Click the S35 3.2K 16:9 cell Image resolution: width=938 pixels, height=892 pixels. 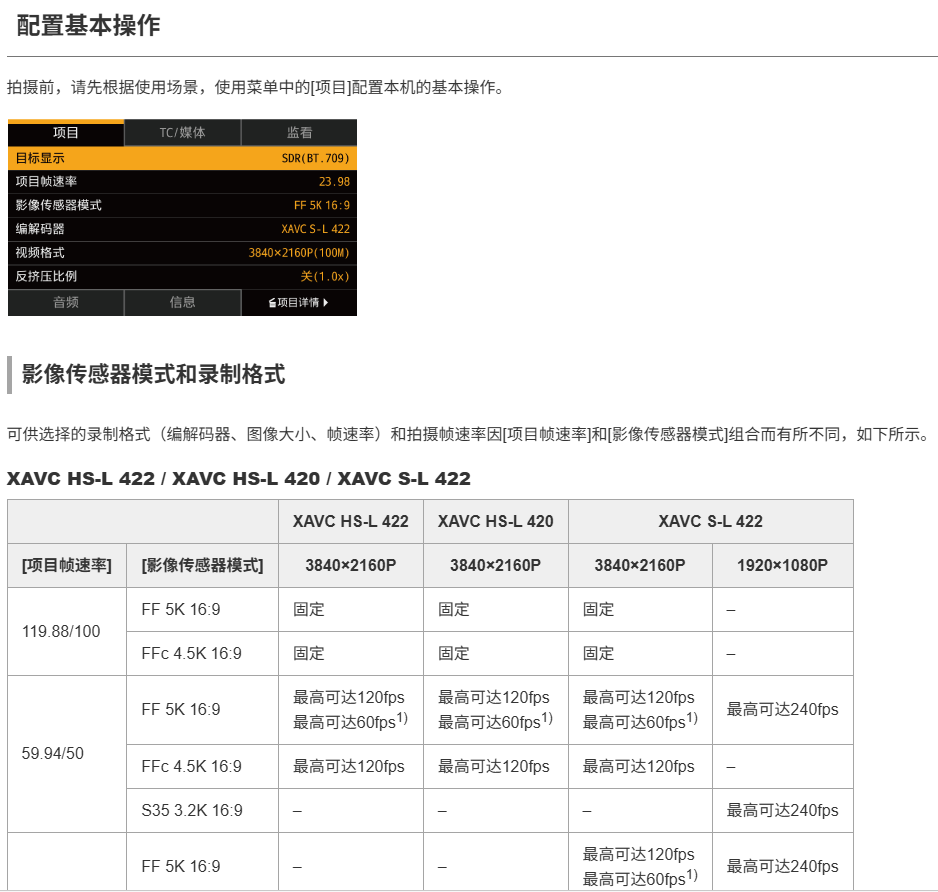pyautogui.click(x=202, y=811)
